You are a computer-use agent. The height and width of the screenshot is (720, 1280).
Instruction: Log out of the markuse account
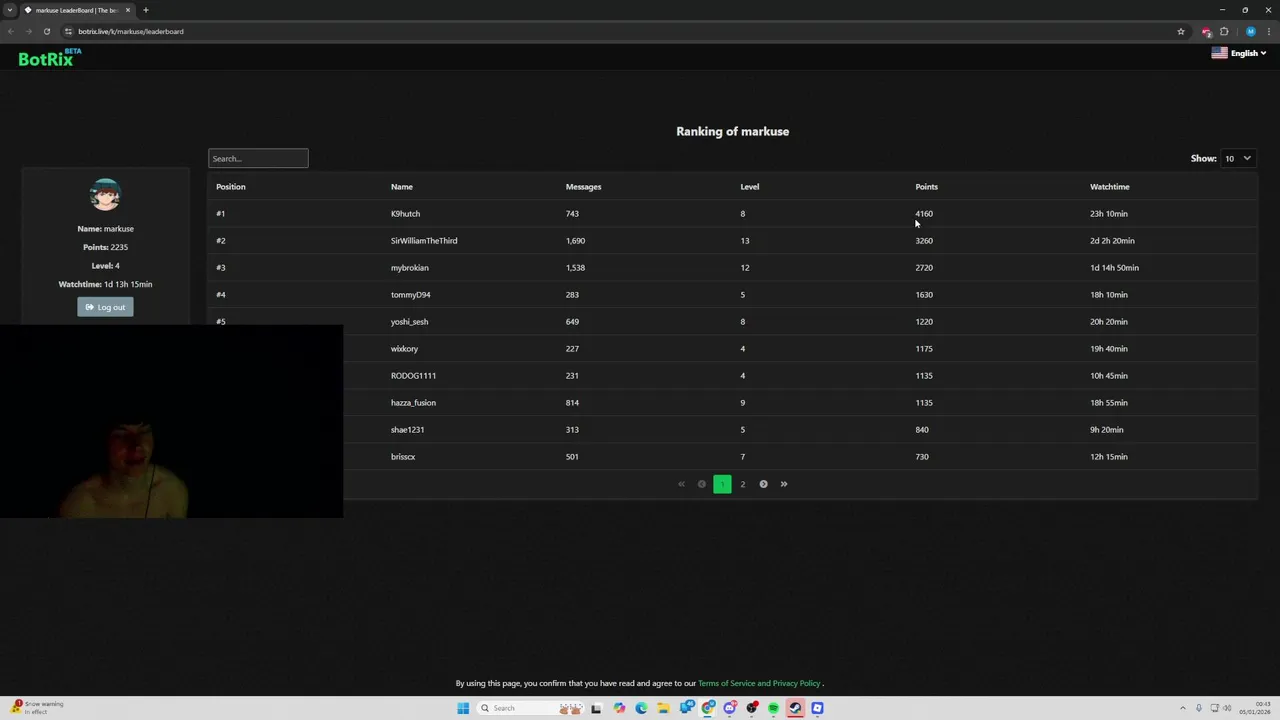coord(105,307)
